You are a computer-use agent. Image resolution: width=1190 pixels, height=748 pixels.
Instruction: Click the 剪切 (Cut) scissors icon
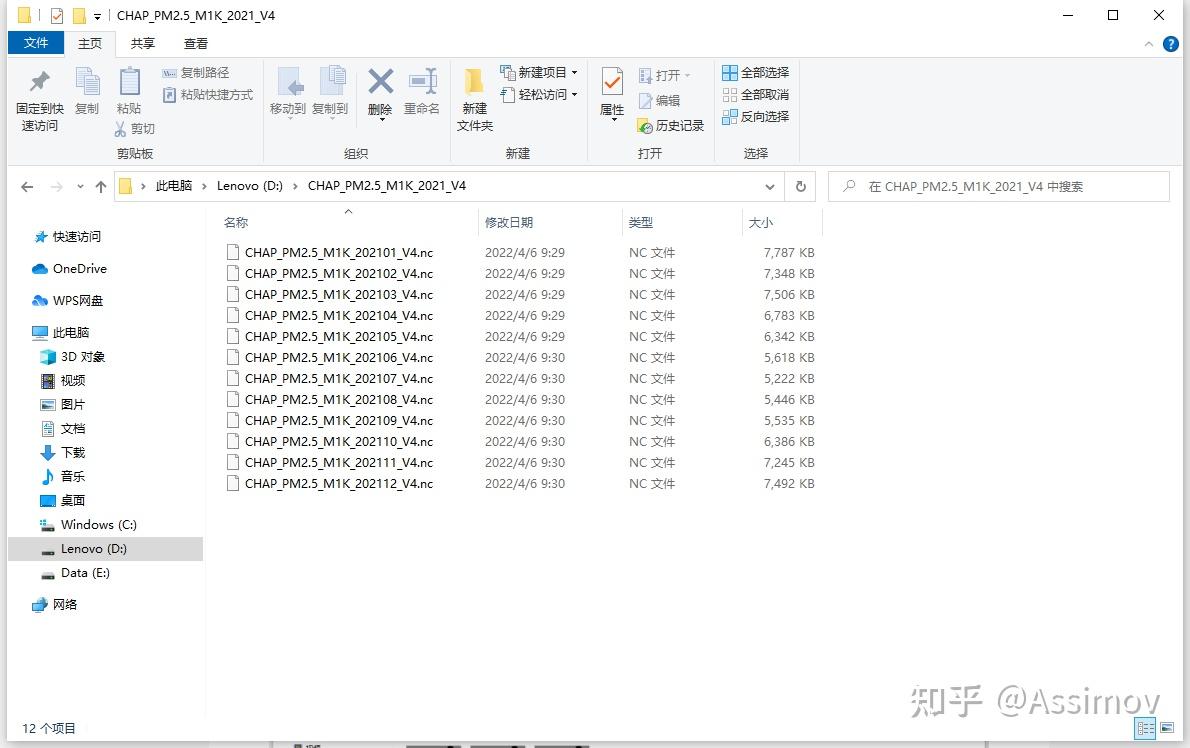coord(122,128)
